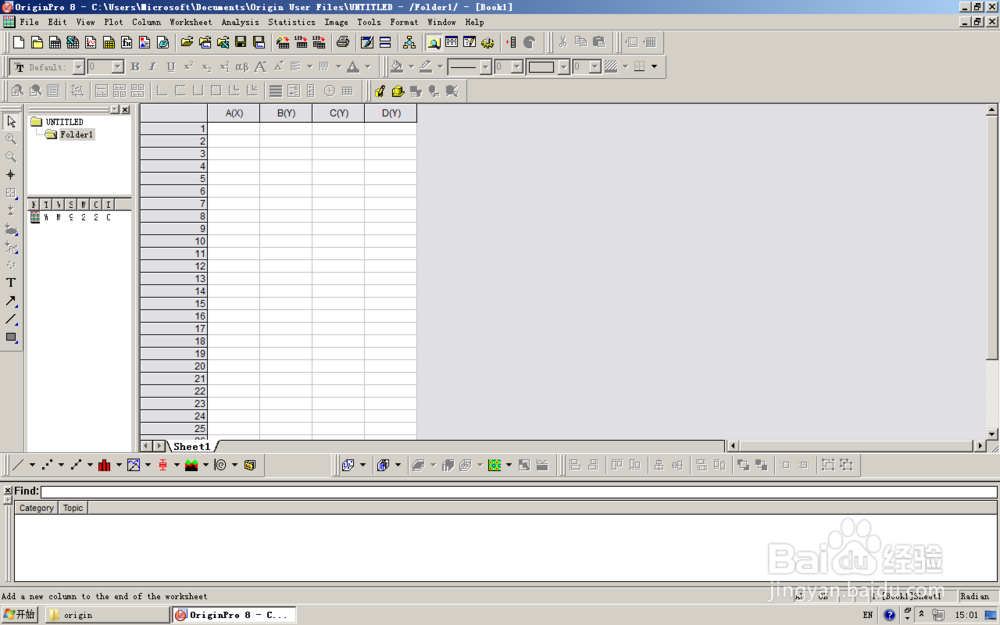
Task: Click the New Folder icon in toolbar
Action: click(37, 43)
